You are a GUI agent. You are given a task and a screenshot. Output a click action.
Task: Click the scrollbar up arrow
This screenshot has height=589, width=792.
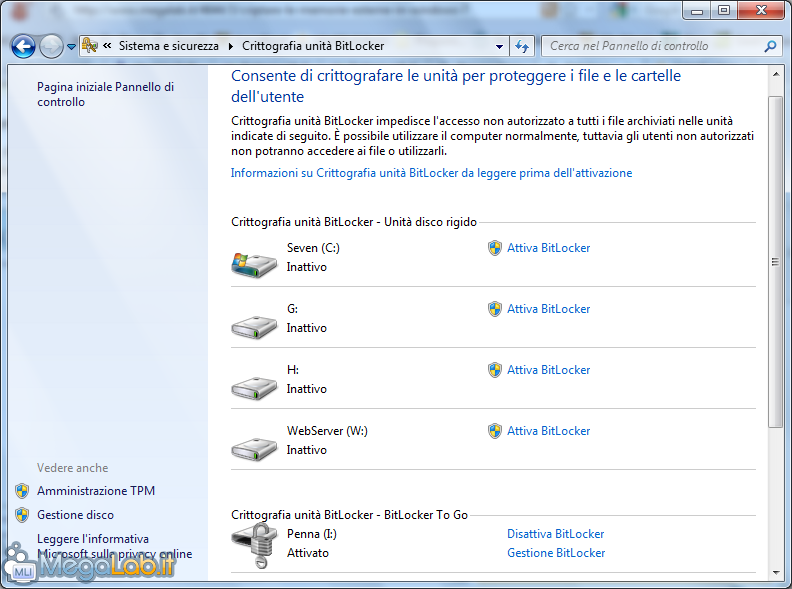click(x=775, y=75)
